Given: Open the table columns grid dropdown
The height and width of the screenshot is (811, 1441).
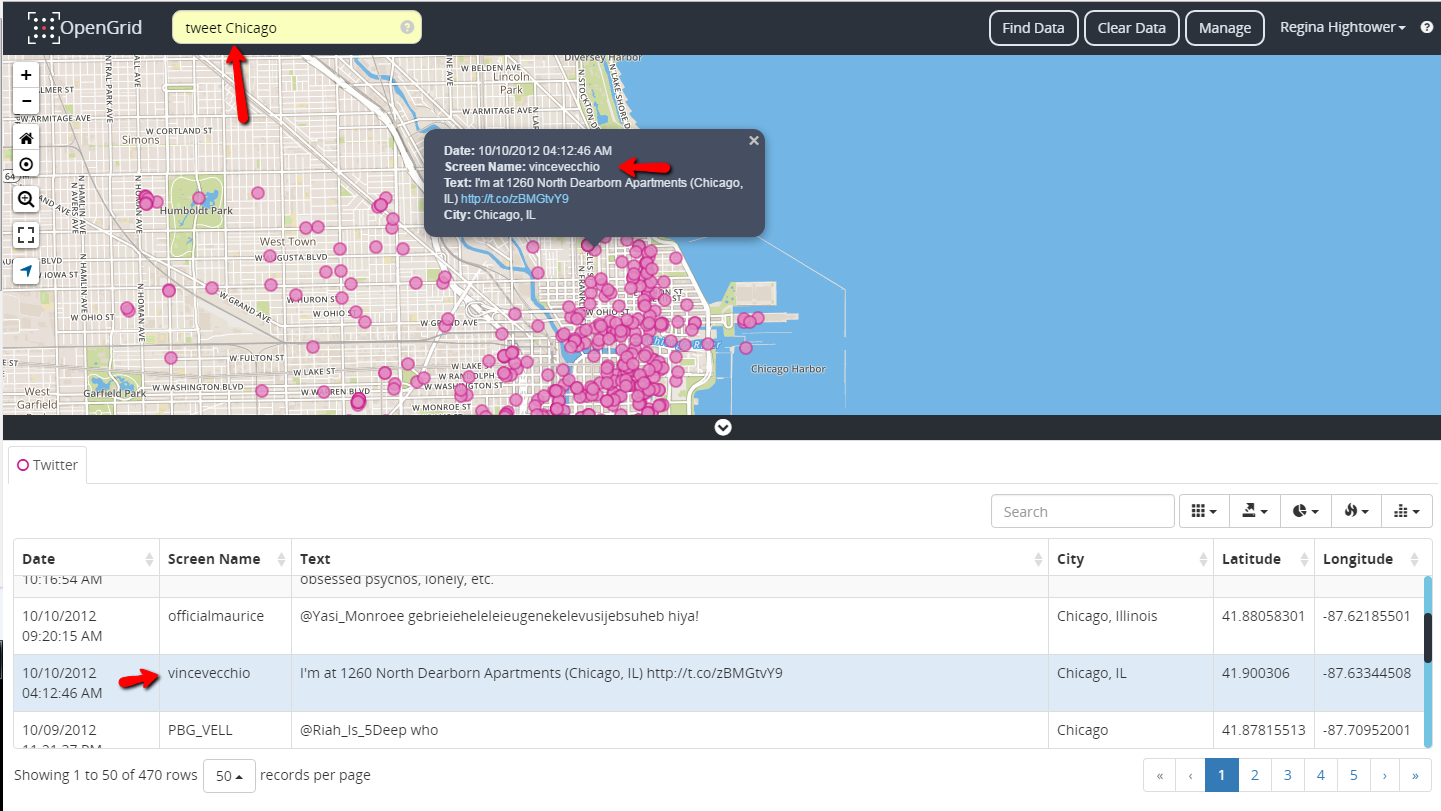Looking at the screenshot, I should tap(1204, 511).
